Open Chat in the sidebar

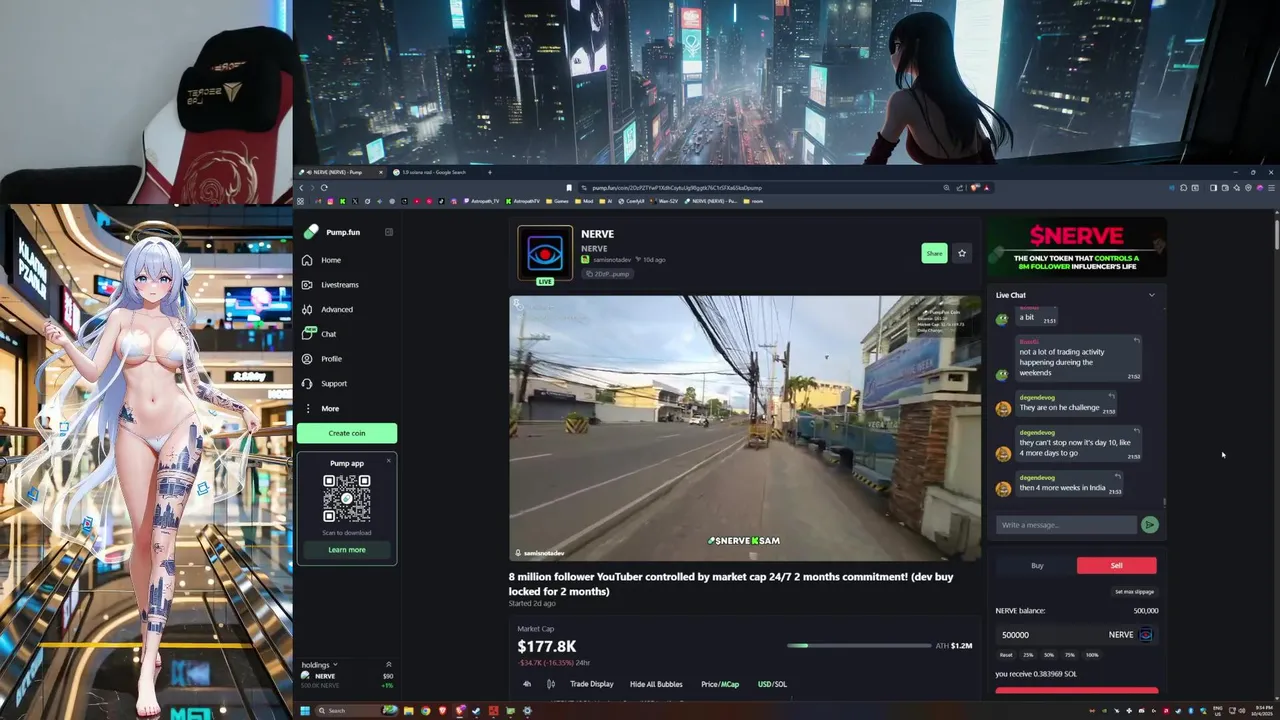328,334
